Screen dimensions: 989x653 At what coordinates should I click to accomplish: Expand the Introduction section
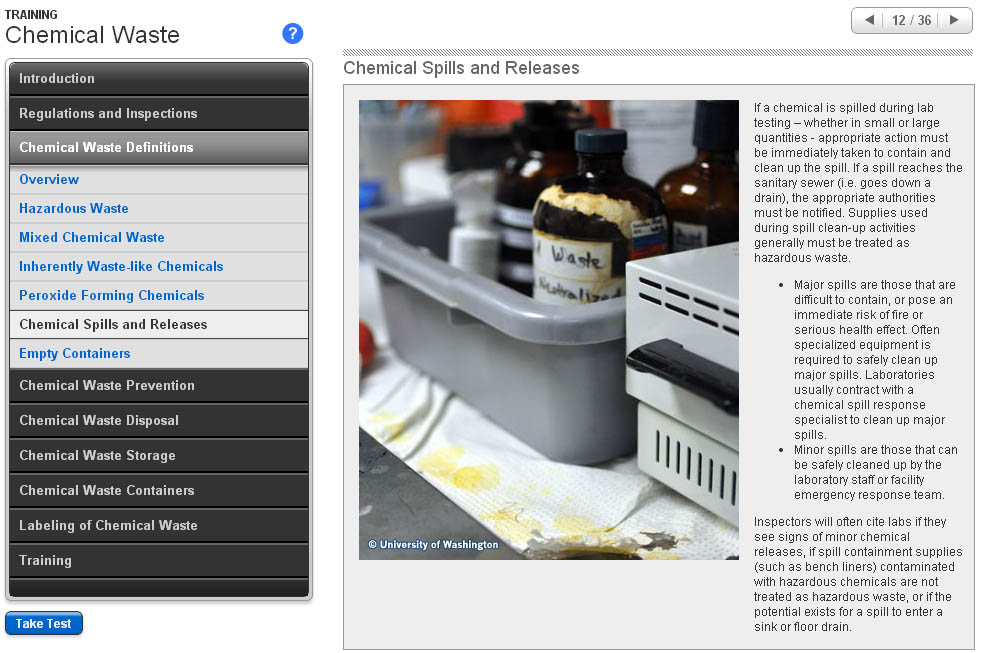(160, 79)
